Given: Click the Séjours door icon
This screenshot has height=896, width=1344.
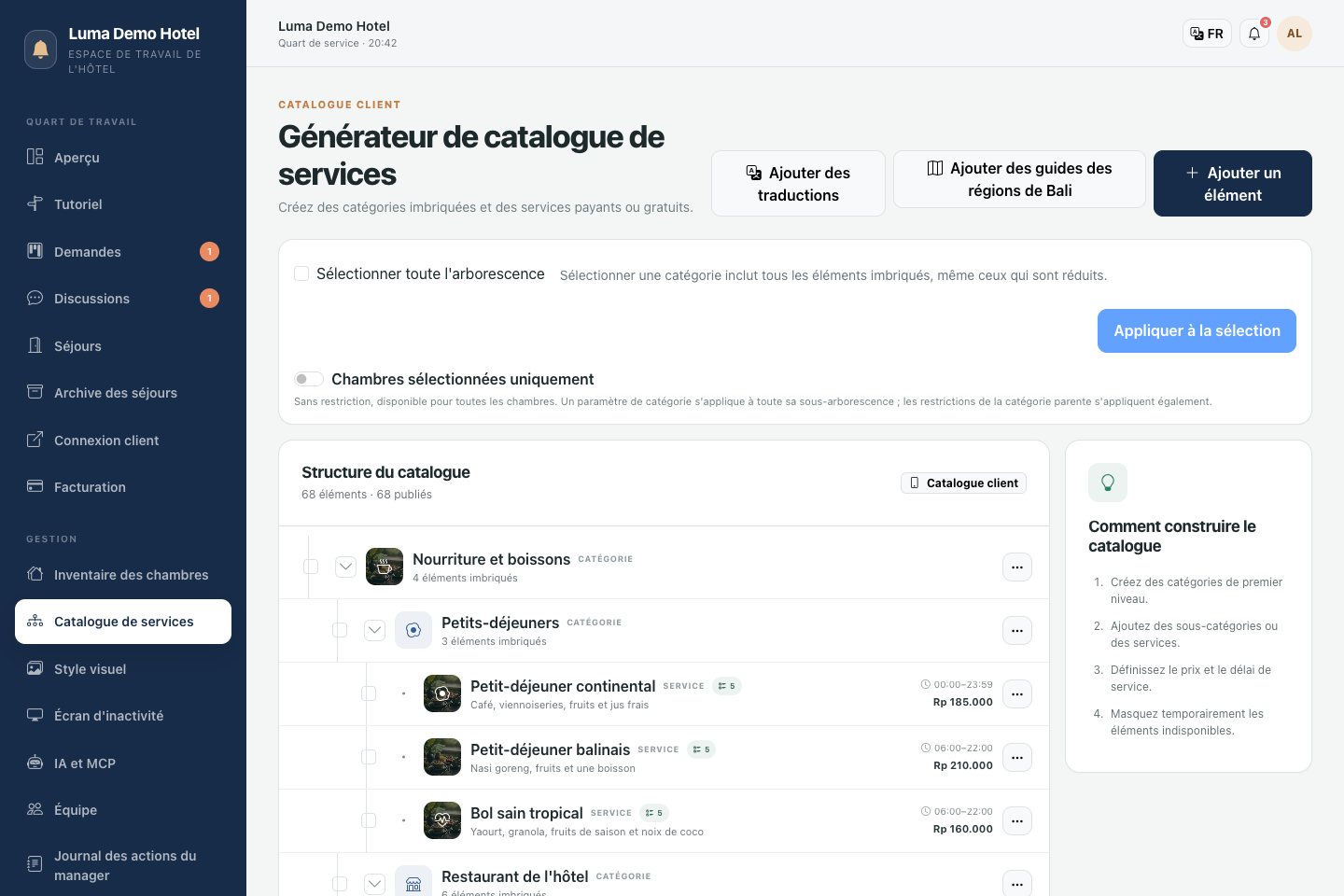Looking at the screenshot, I should tap(35, 345).
